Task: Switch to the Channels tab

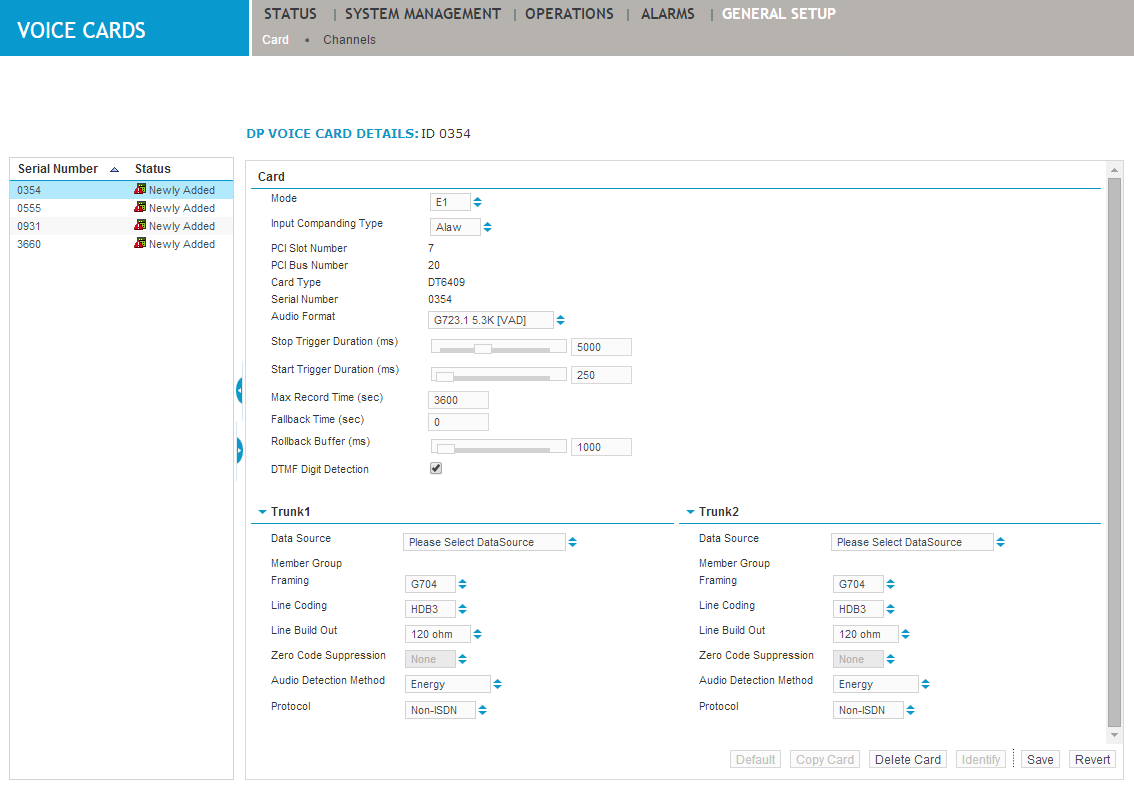Action: (349, 40)
